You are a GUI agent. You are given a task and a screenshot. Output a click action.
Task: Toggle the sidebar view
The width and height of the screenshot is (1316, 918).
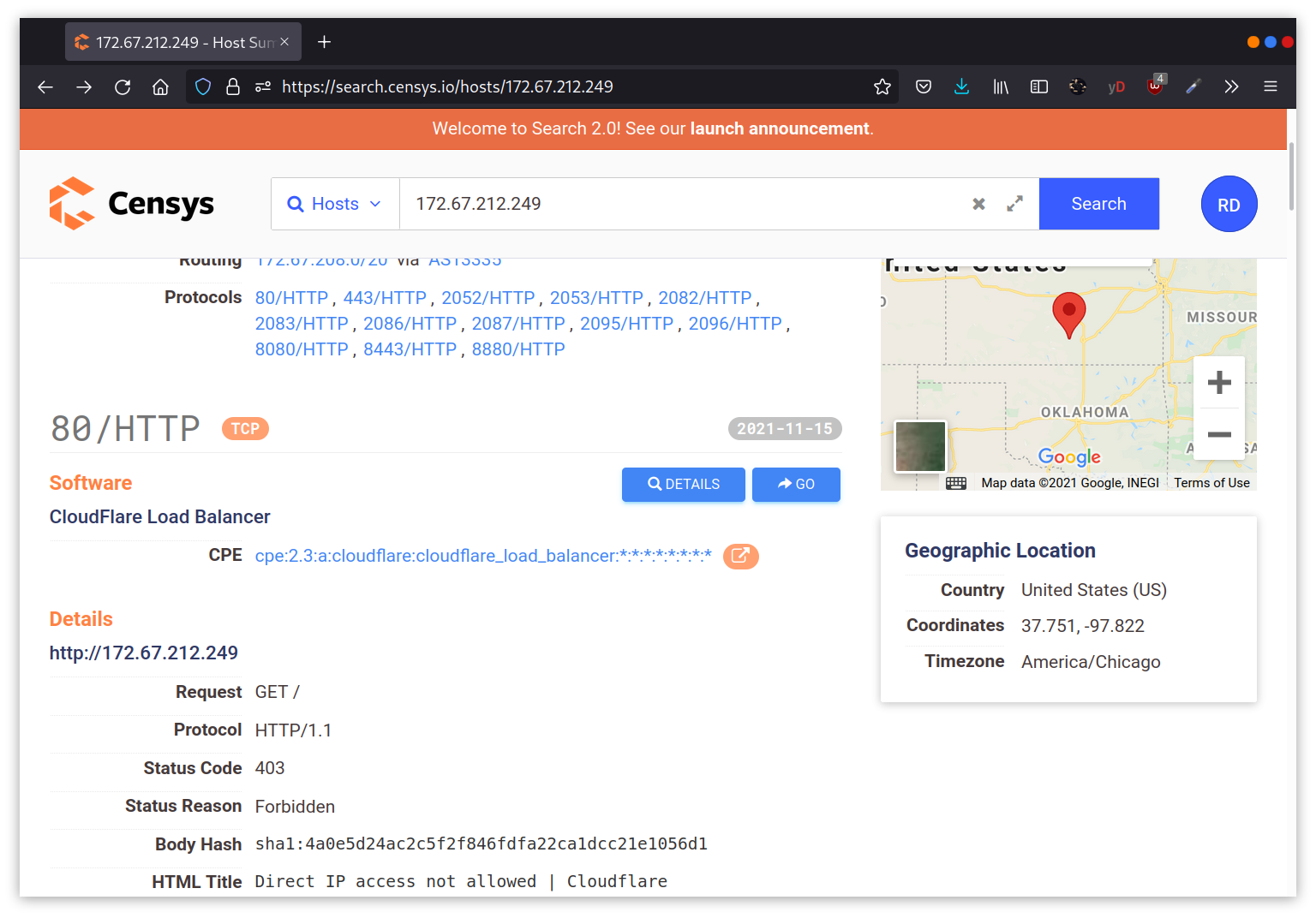coord(1039,86)
